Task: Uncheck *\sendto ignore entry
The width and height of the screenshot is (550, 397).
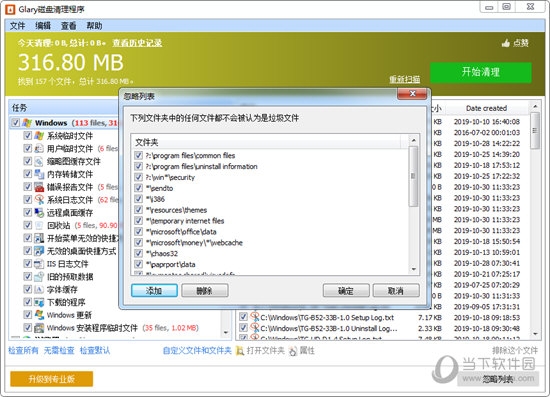Action: pos(139,188)
